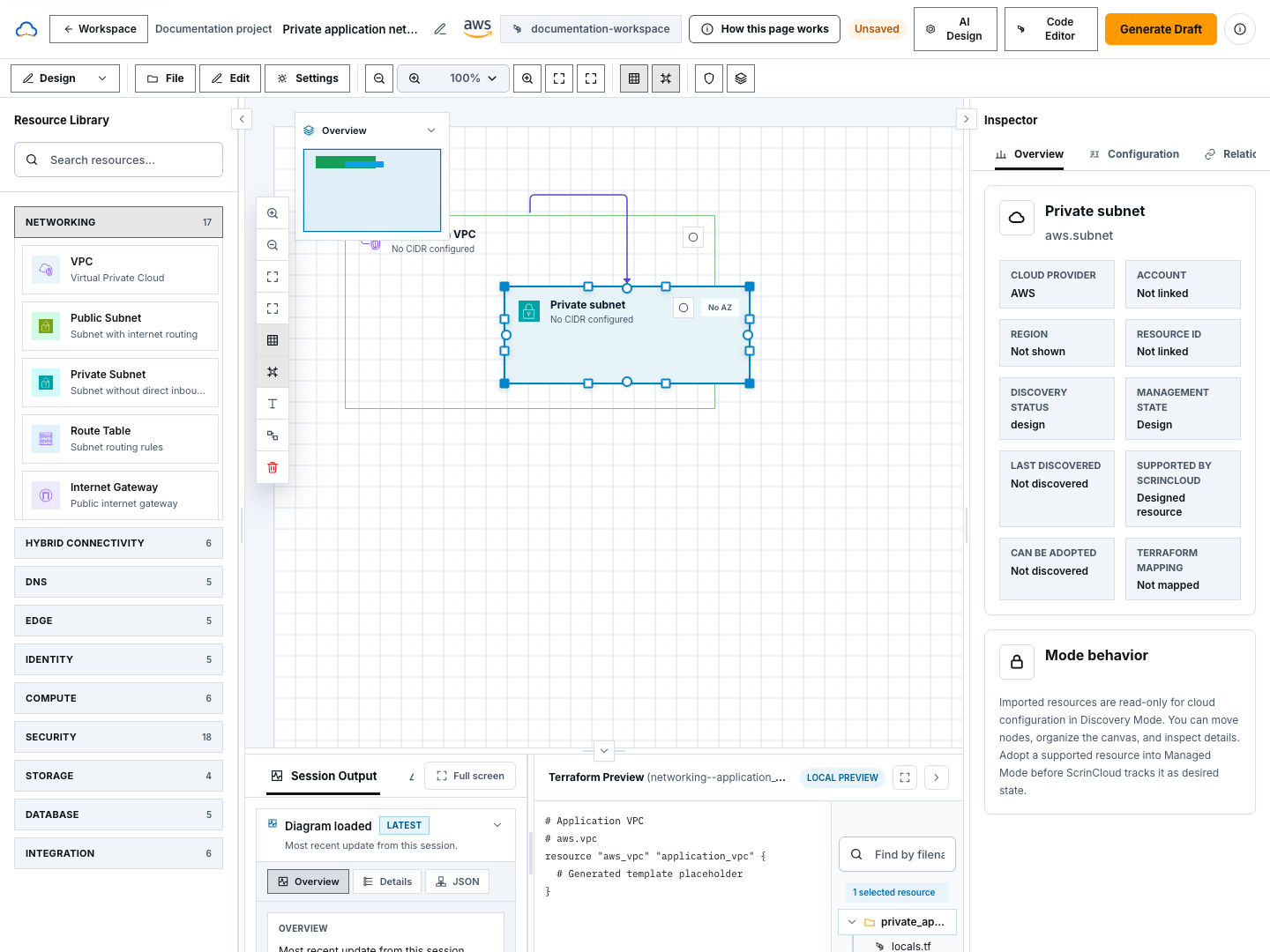Expand the Overview minimap dropdown
Image resolution: width=1270 pixels, height=952 pixels.
click(x=431, y=130)
